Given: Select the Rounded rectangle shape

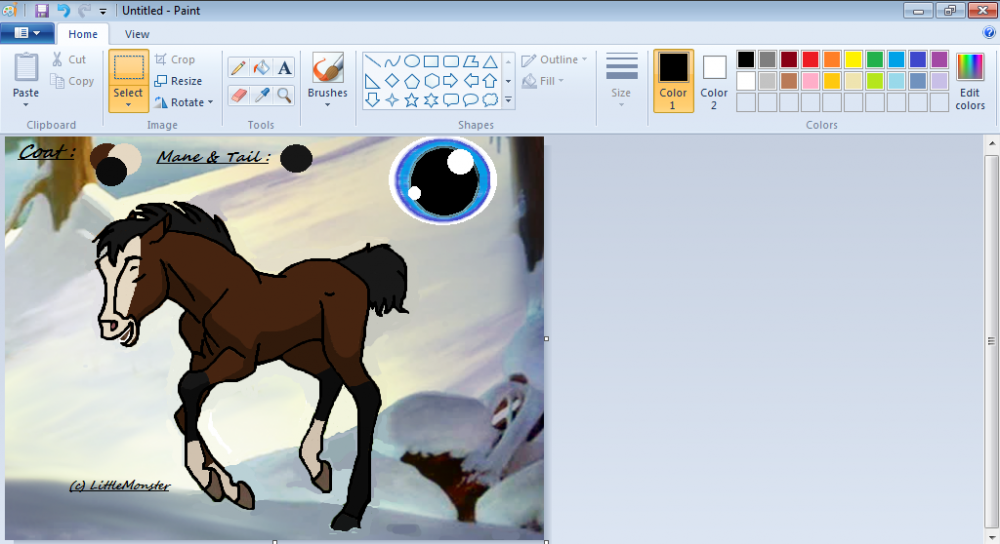Looking at the screenshot, I should point(451,62).
